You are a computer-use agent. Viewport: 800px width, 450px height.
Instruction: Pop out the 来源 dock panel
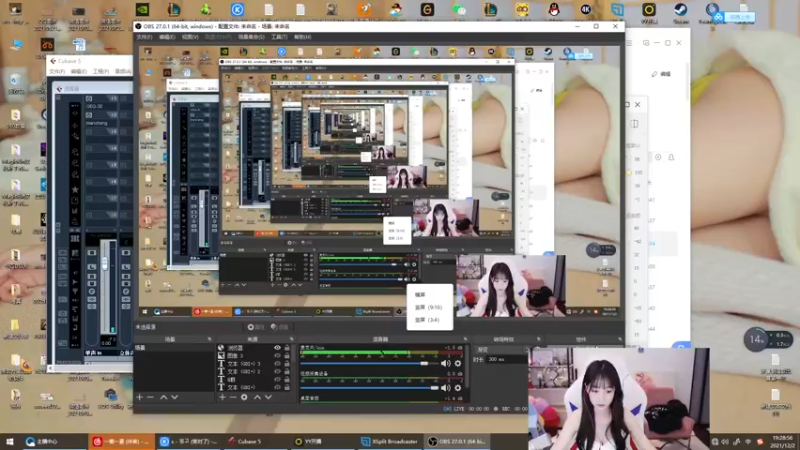(x=292, y=339)
